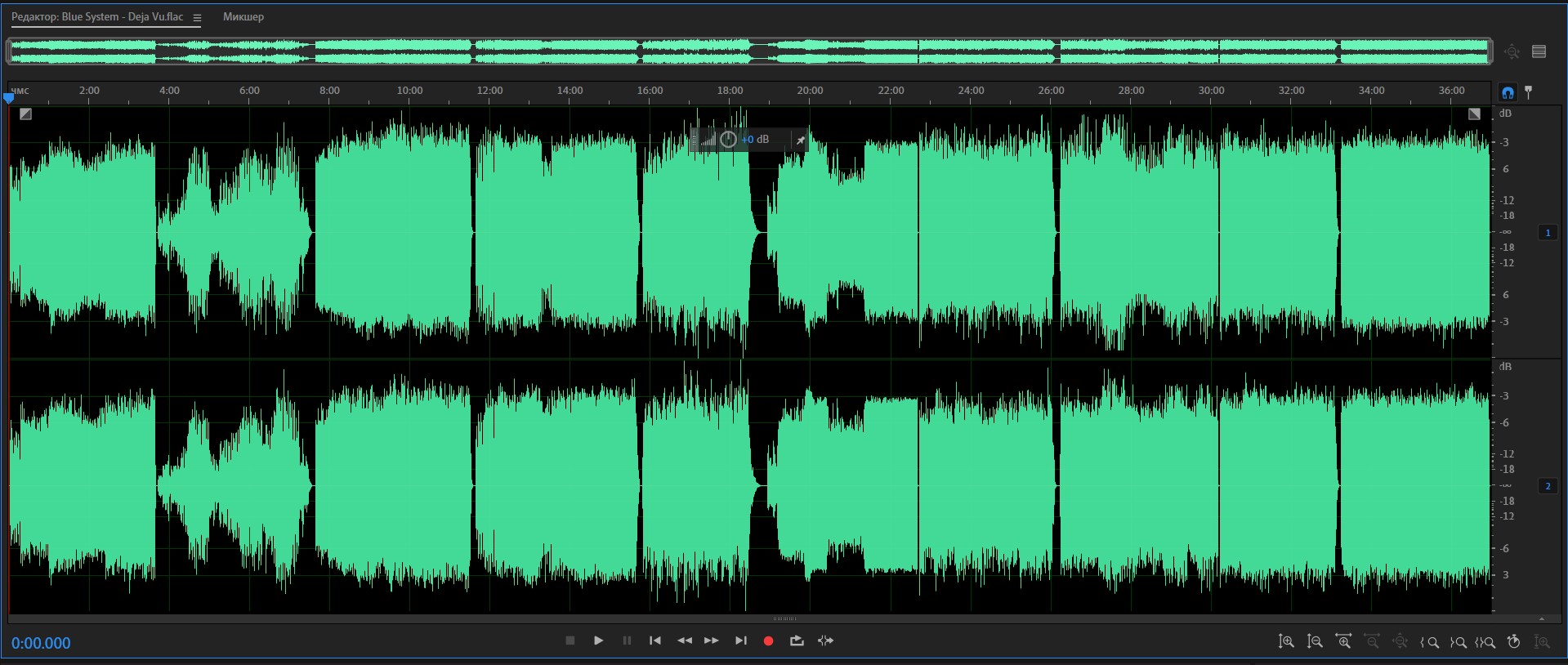Start playback with the Play button
Screen dimensions: 1568x665
tap(598, 641)
